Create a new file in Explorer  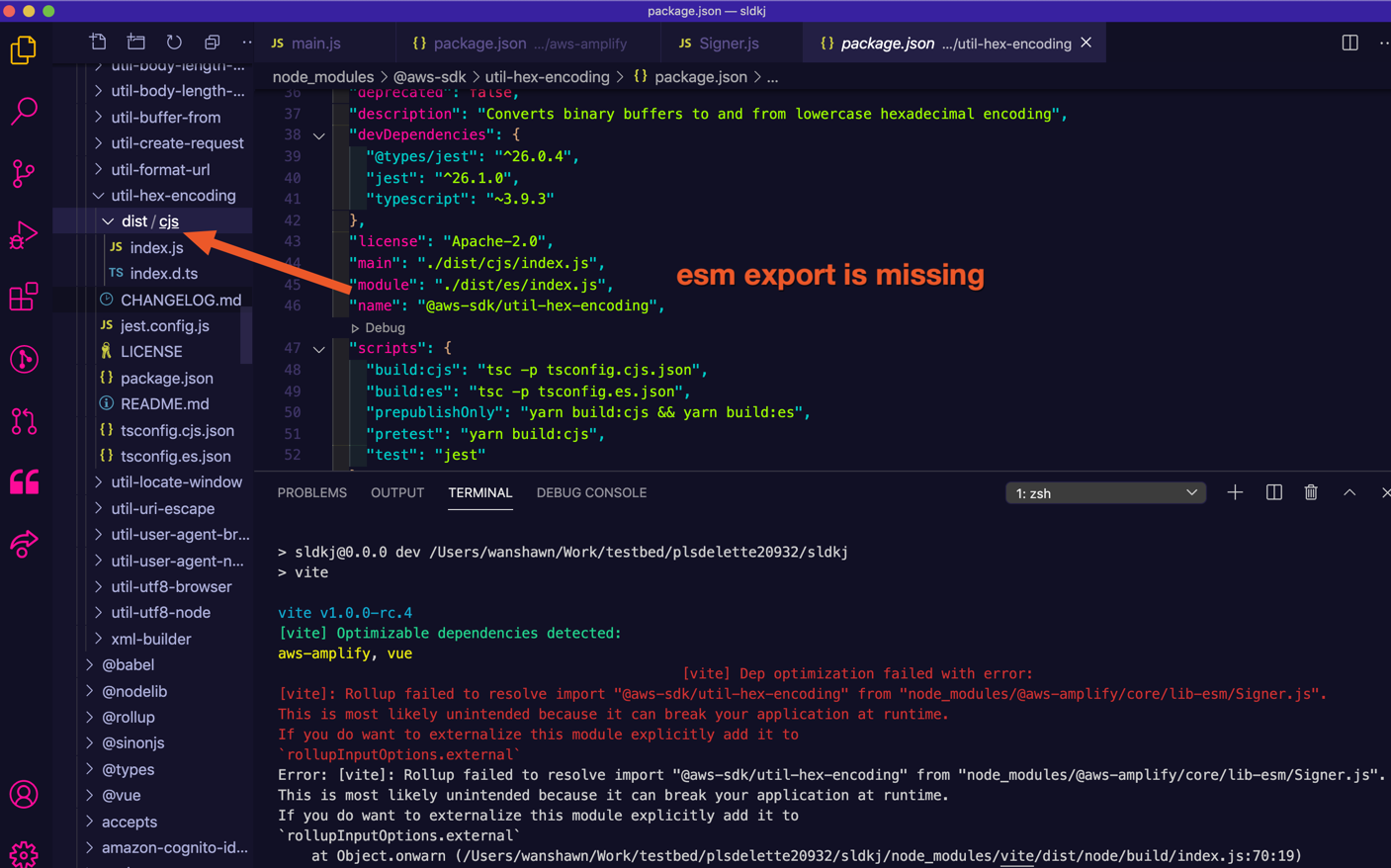98,43
